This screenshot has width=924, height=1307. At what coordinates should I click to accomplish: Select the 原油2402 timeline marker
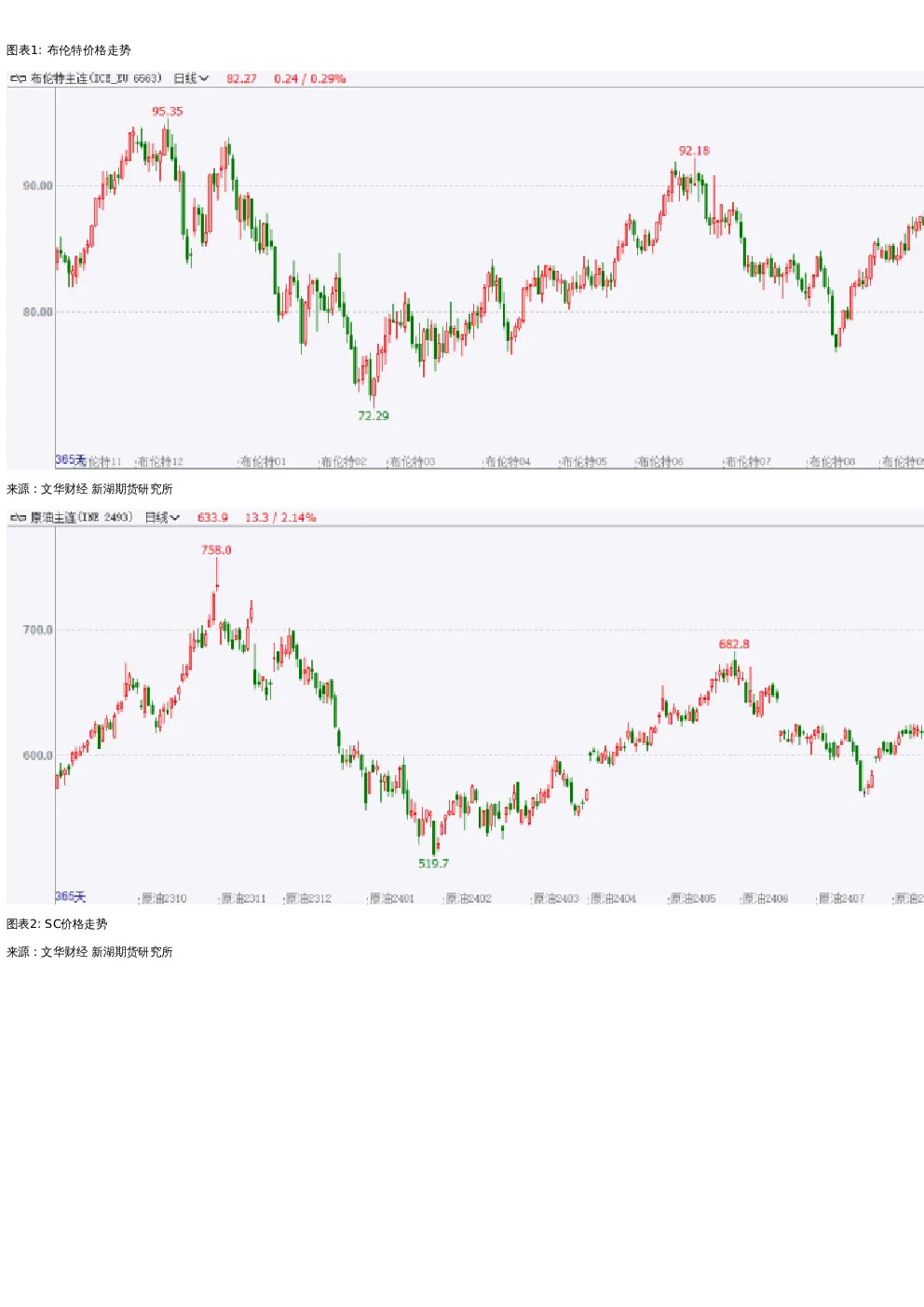click(x=468, y=899)
